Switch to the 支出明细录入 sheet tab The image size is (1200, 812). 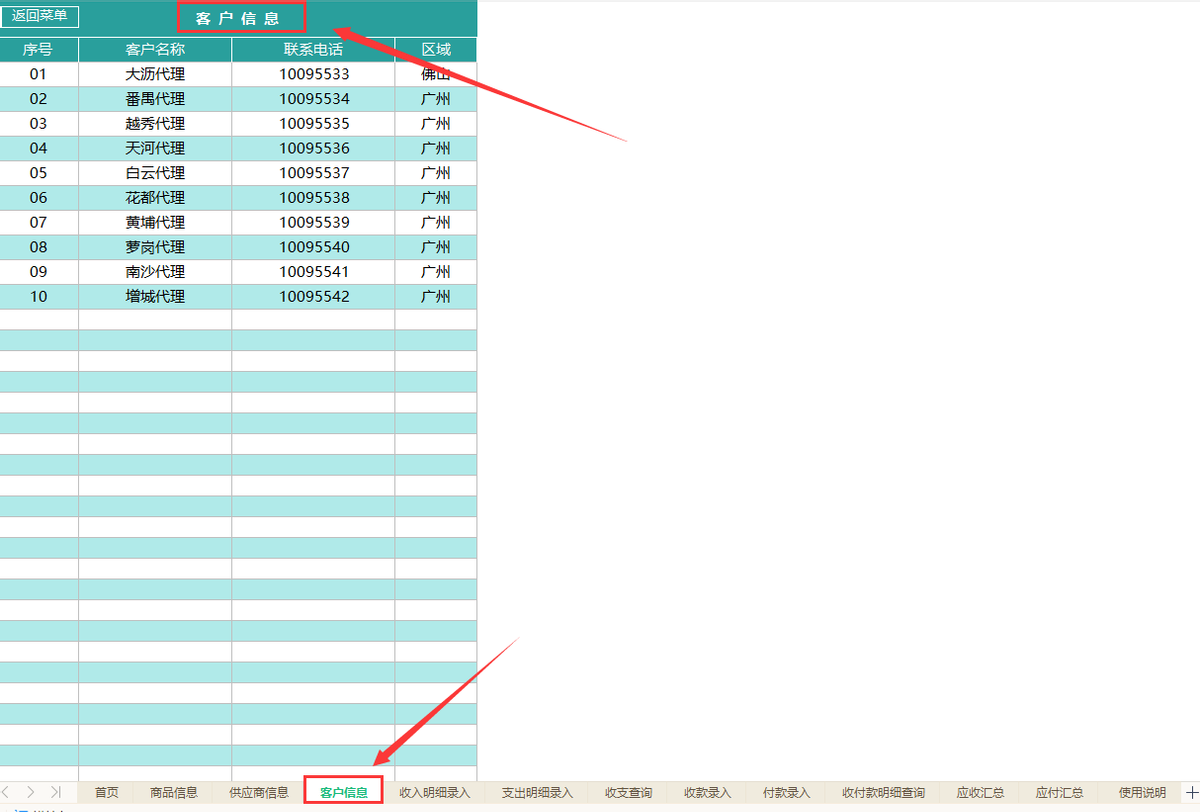coord(535,791)
